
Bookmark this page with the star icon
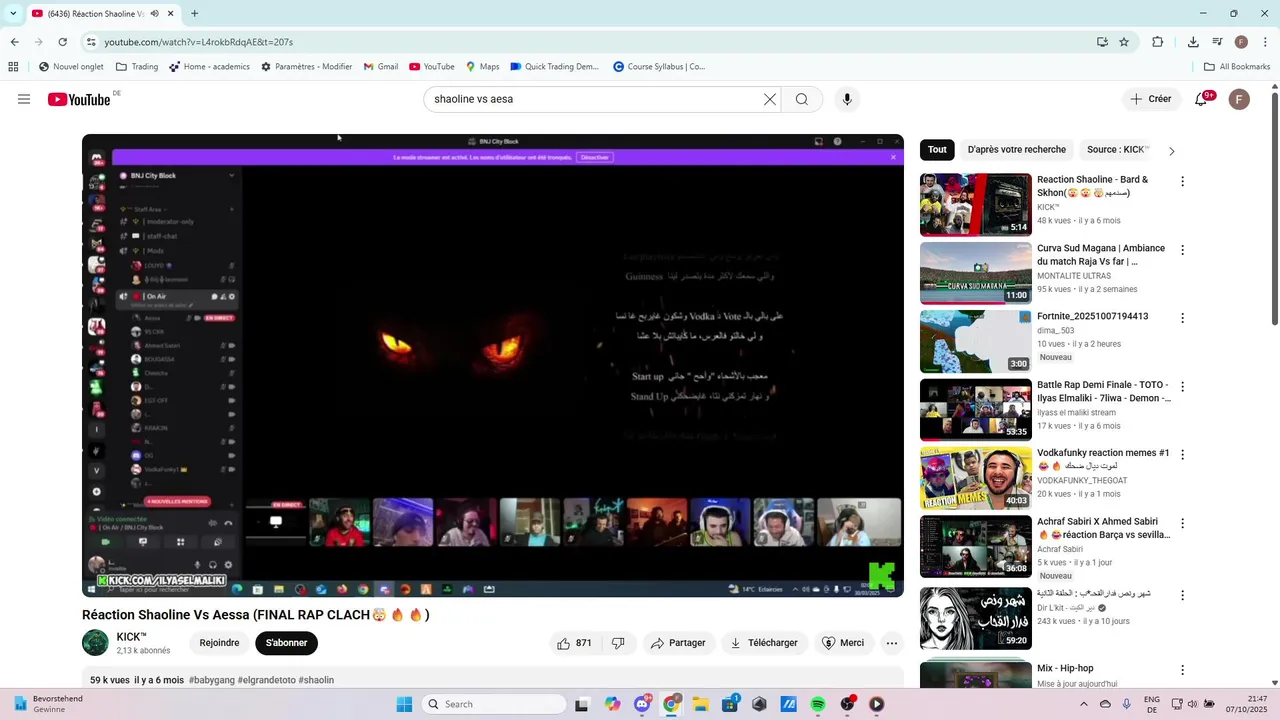(1124, 42)
